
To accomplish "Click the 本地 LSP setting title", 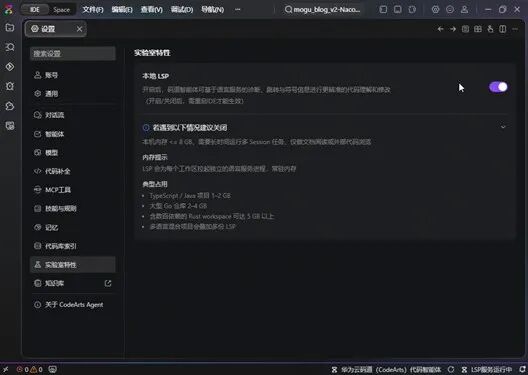I will click(x=156, y=76).
